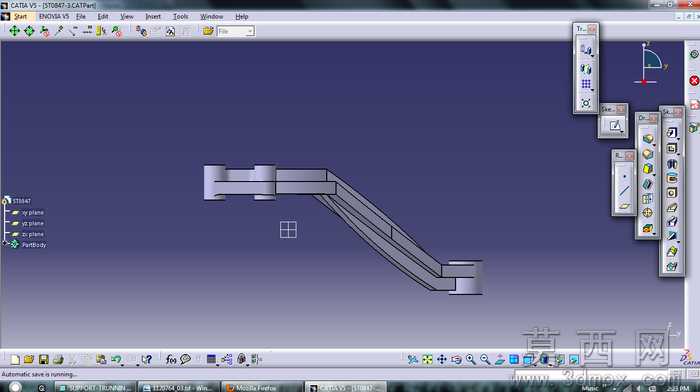Toggle Swap Visible Space

pos(574,359)
